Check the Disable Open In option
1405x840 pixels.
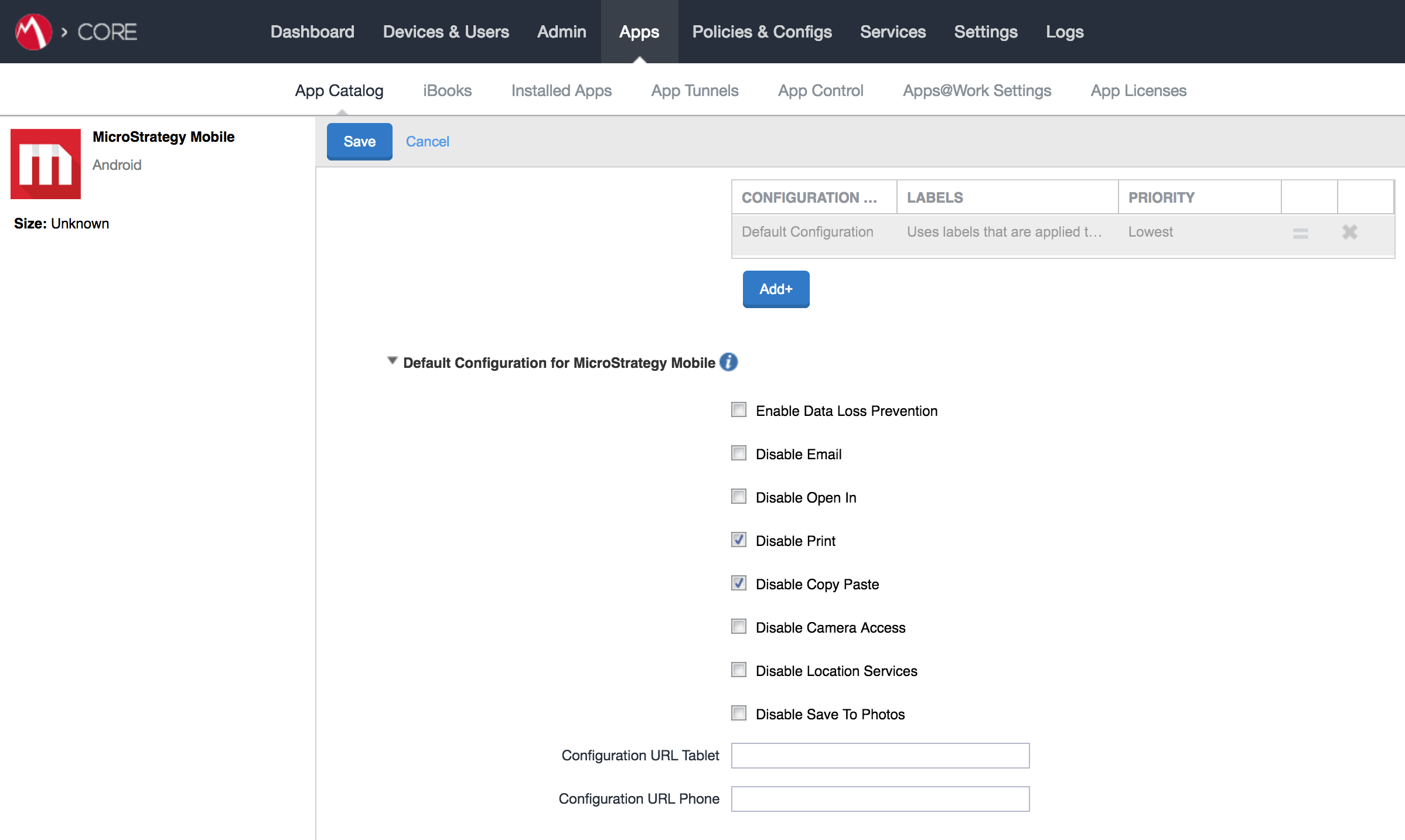pos(739,496)
